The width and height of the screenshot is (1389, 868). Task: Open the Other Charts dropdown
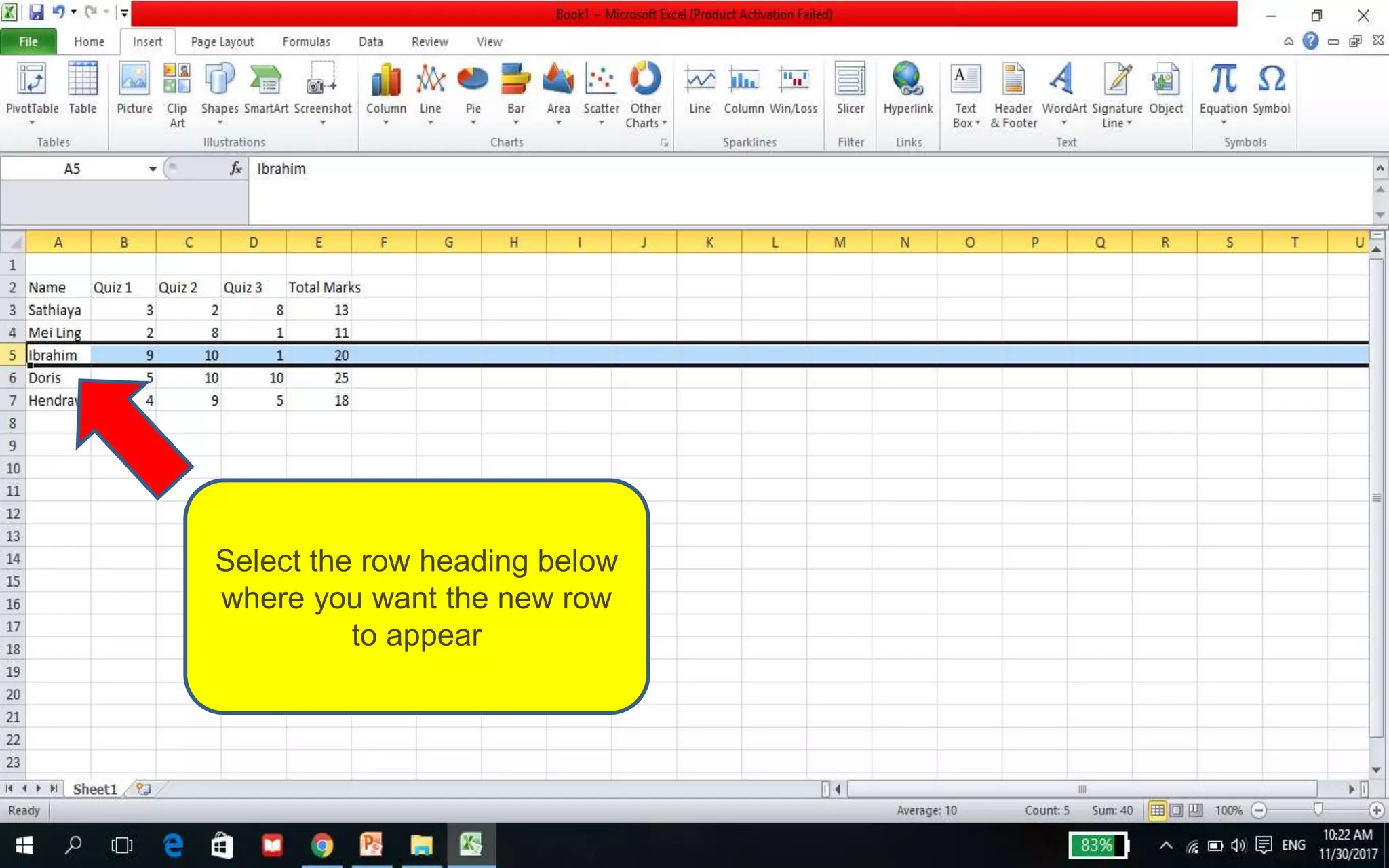click(646, 95)
